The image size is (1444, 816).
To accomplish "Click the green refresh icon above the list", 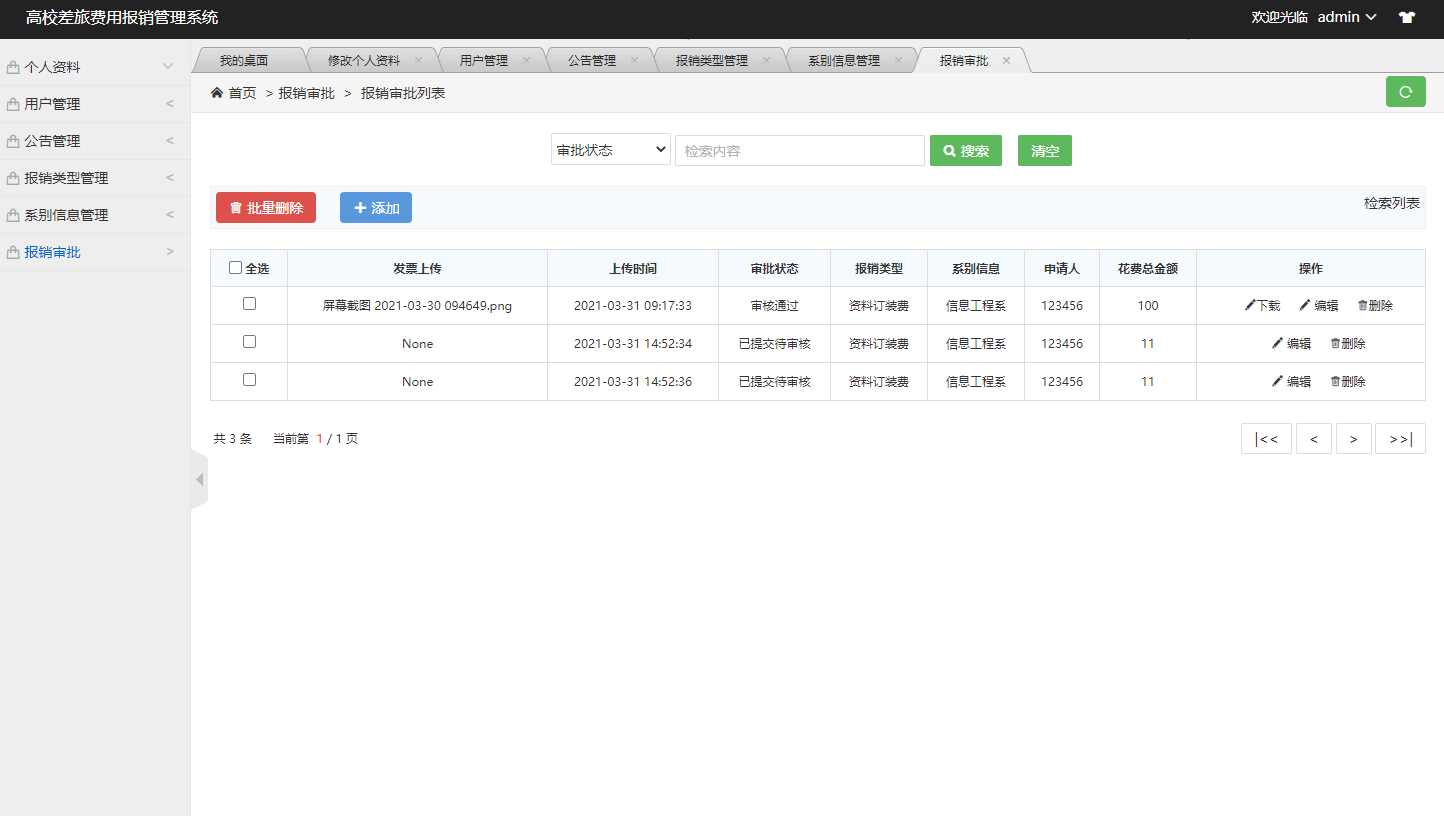I will click(1406, 91).
